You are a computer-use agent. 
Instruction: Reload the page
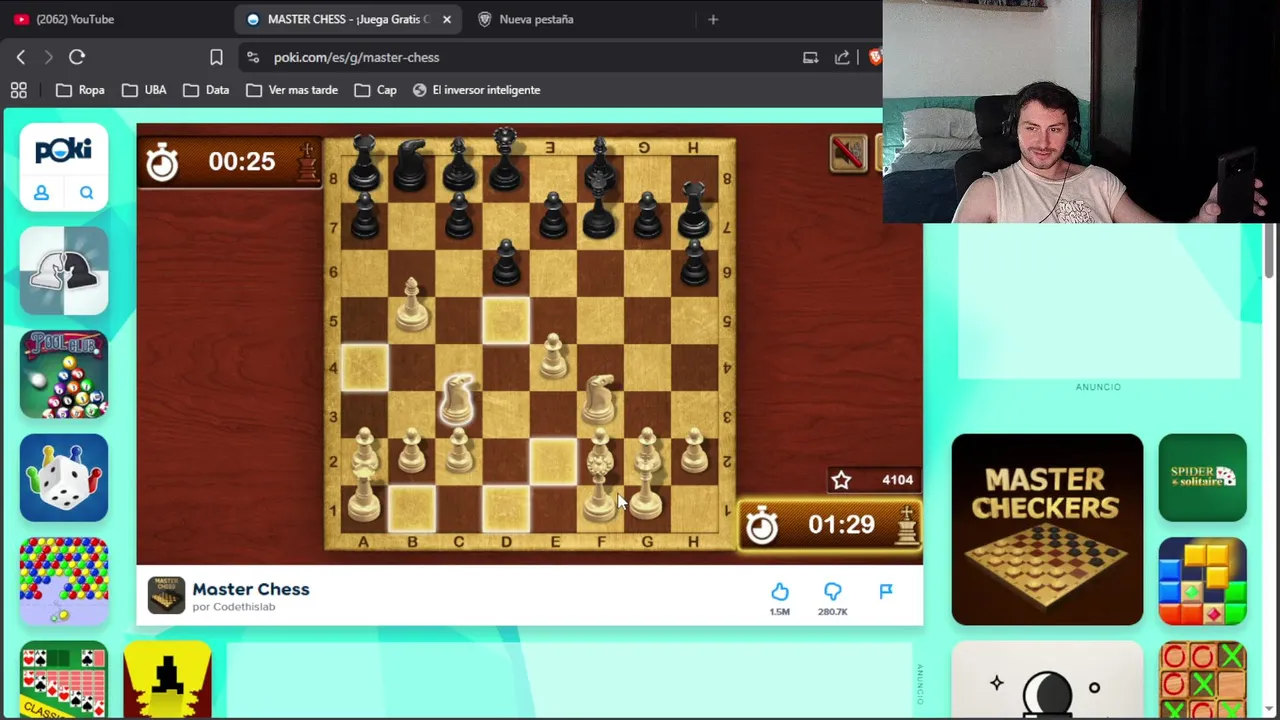coord(77,57)
